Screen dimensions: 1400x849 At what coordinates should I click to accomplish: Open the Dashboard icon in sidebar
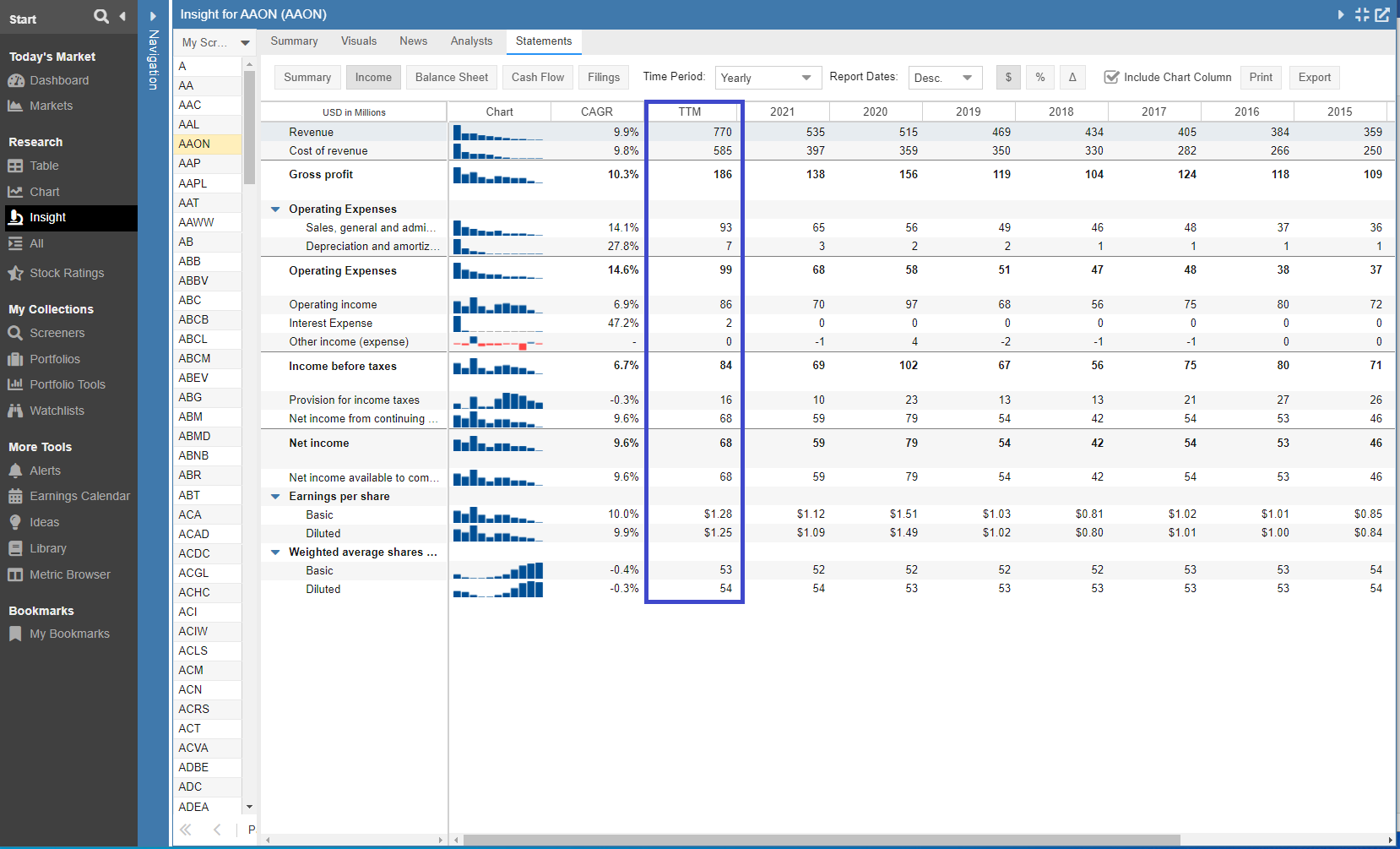click(x=15, y=80)
